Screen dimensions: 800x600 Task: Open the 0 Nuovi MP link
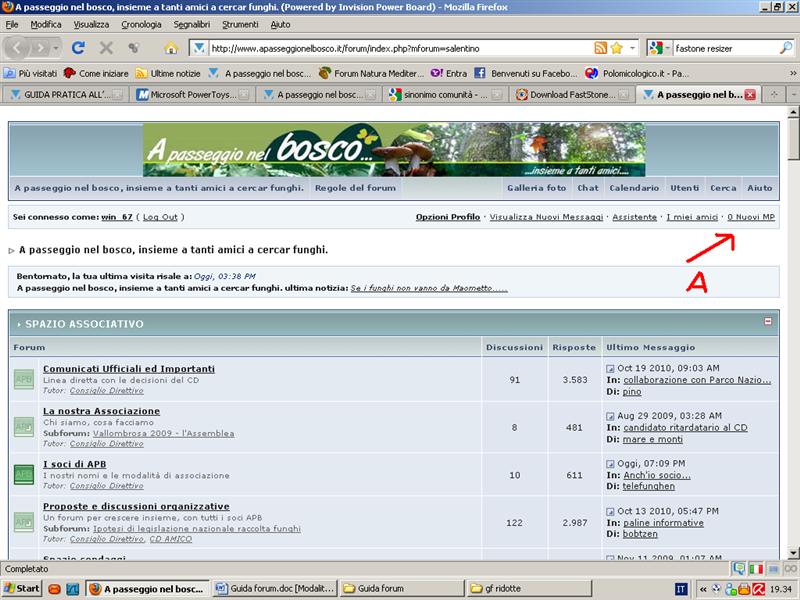point(750,217)
